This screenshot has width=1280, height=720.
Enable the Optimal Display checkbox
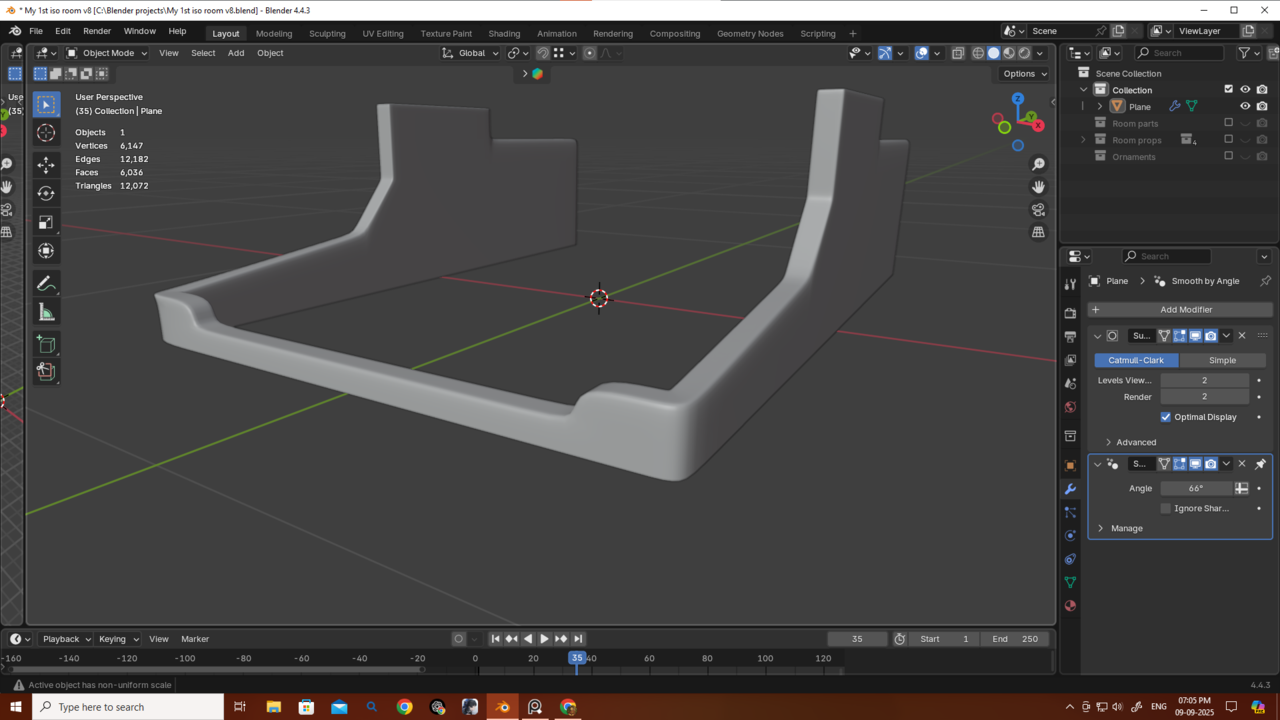(x=1165, y=417)
